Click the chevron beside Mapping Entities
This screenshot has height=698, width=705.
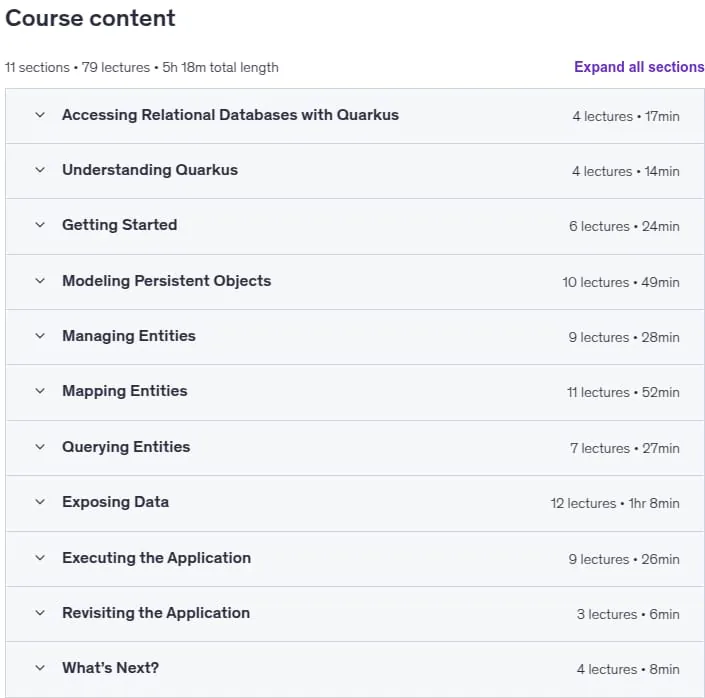pyautogui.click(x=40, y=391)
